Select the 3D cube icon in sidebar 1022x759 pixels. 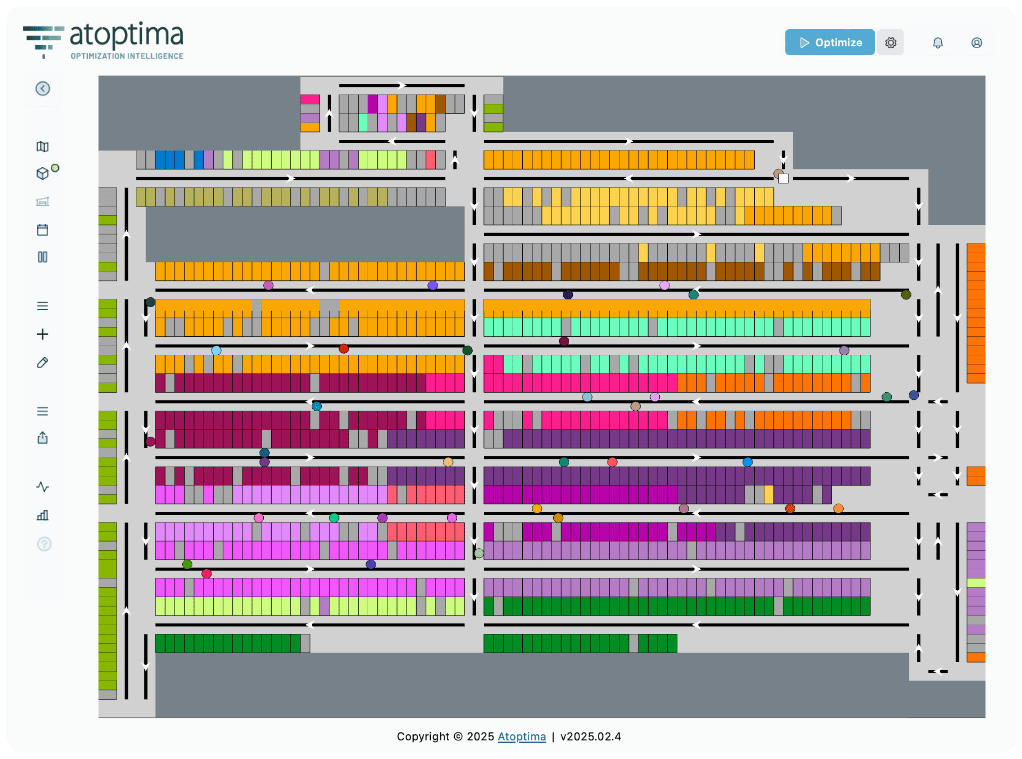click(x=42, y=174)
